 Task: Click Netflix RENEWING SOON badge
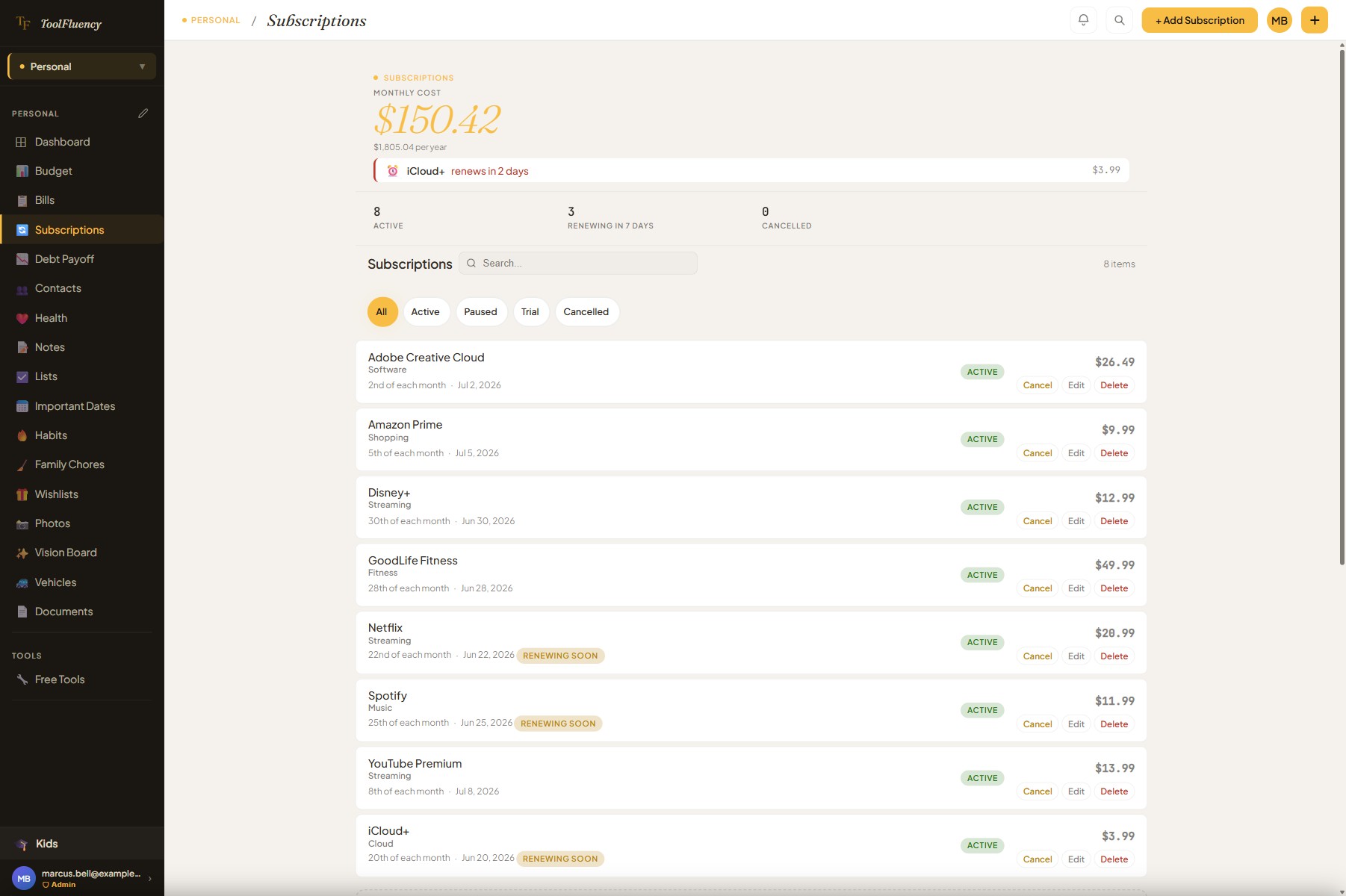560,656
